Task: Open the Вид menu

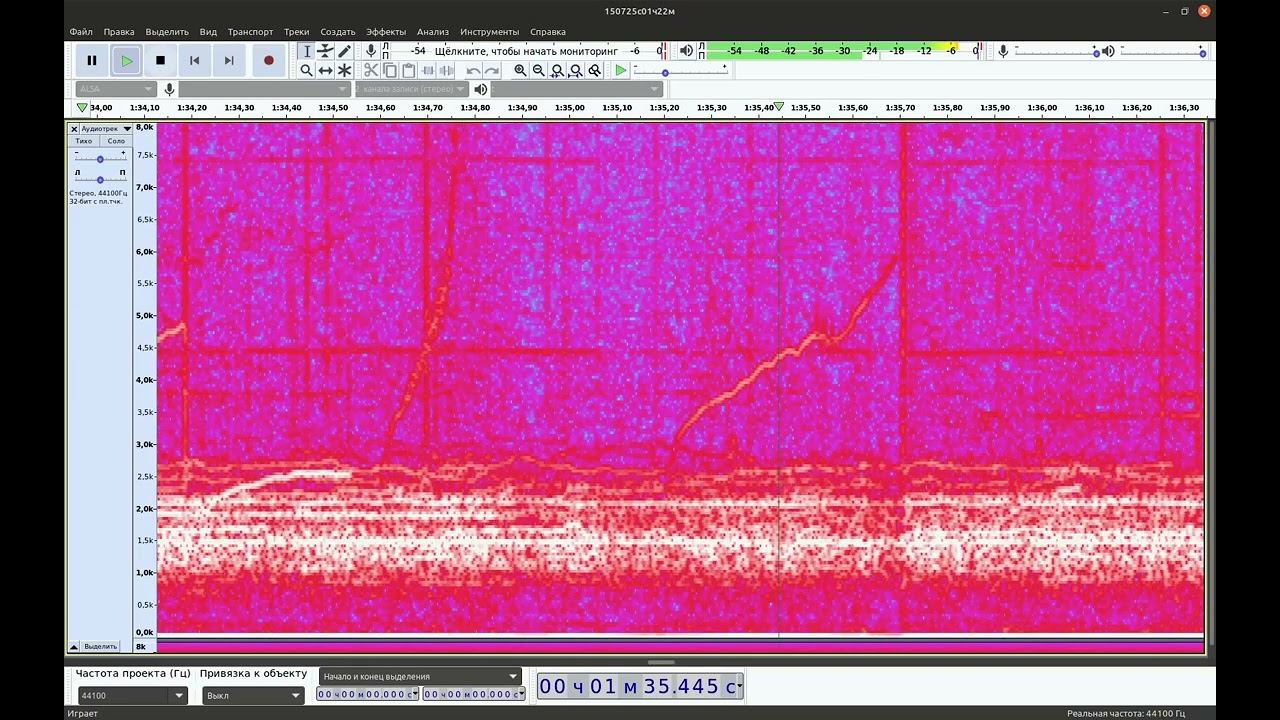Action: pyautogui.click(x=208, y=32)
